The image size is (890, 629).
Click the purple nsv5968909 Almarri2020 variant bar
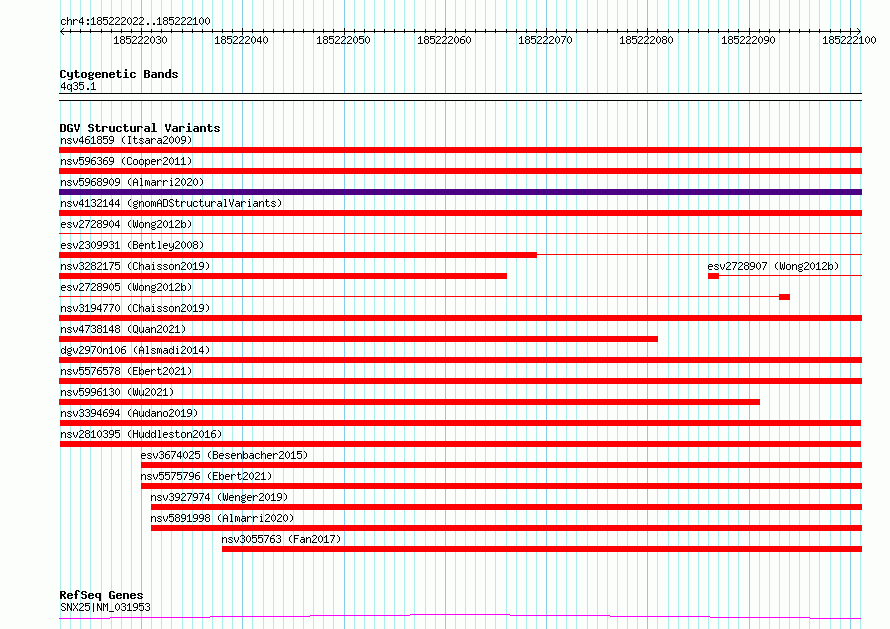point(460,192)
